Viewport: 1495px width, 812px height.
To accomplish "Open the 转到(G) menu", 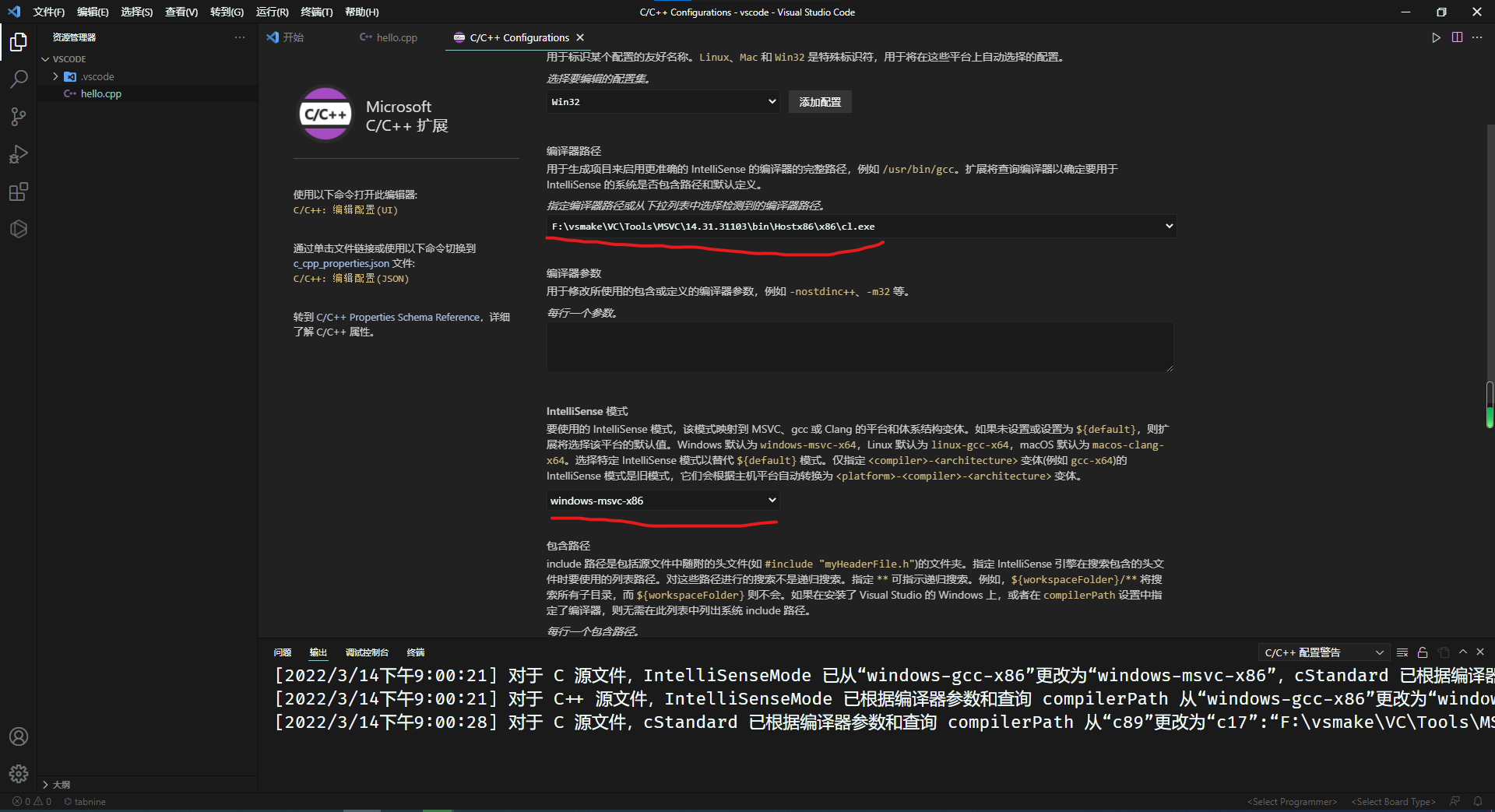I will pyautogui.click(x=227, y=12).
